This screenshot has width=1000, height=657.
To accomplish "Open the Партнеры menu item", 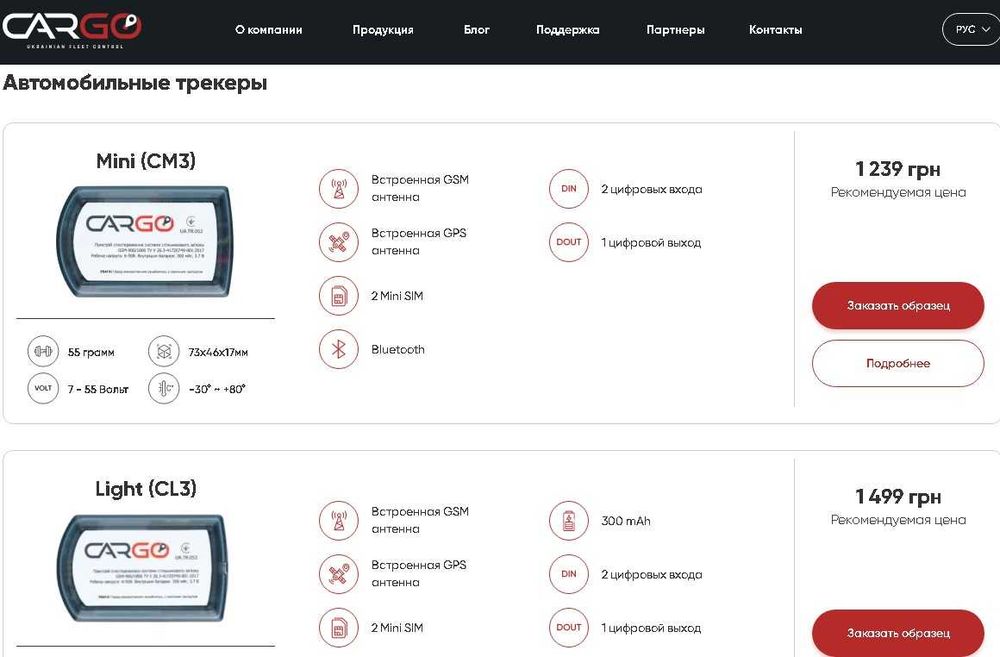I will 675,30.
